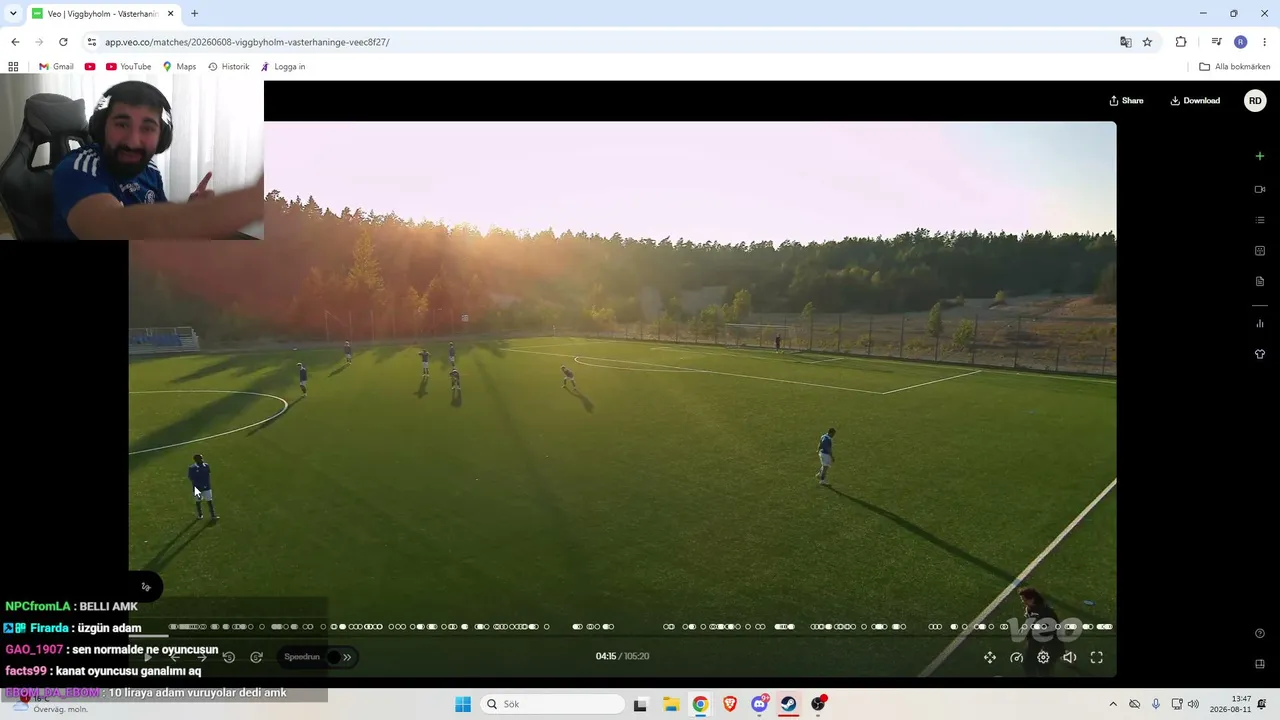Open Steam from taskbar
The width and height of the screenshot is (1280, 720).
coord(789,704)
